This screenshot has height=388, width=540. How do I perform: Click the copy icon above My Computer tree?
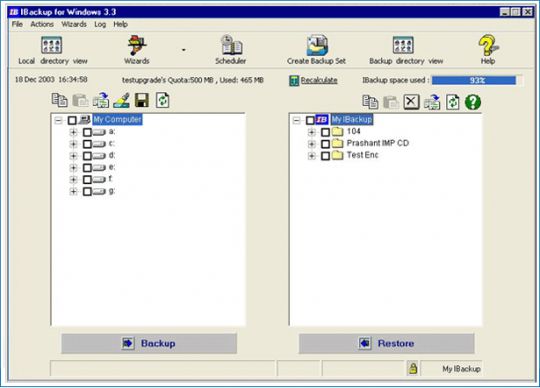point(60,100)
